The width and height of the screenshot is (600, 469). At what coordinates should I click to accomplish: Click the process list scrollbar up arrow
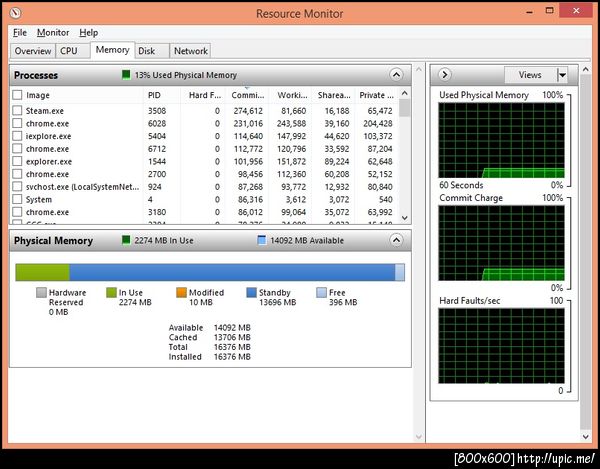pyautogui.click(x=405, y=93)
